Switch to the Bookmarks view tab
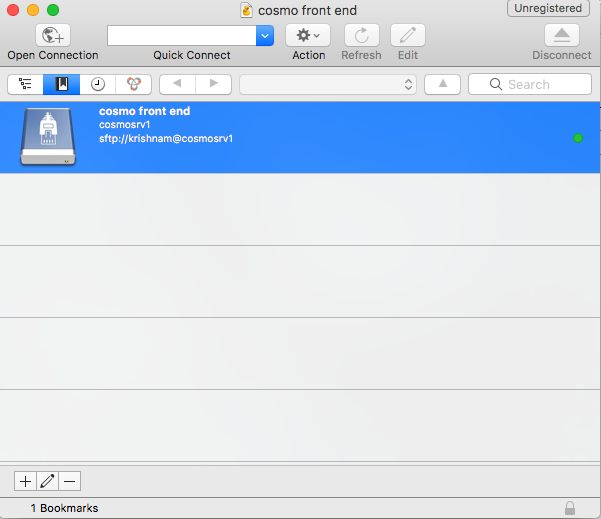This screenshot has height=519, width=601. tap(61, 84)
